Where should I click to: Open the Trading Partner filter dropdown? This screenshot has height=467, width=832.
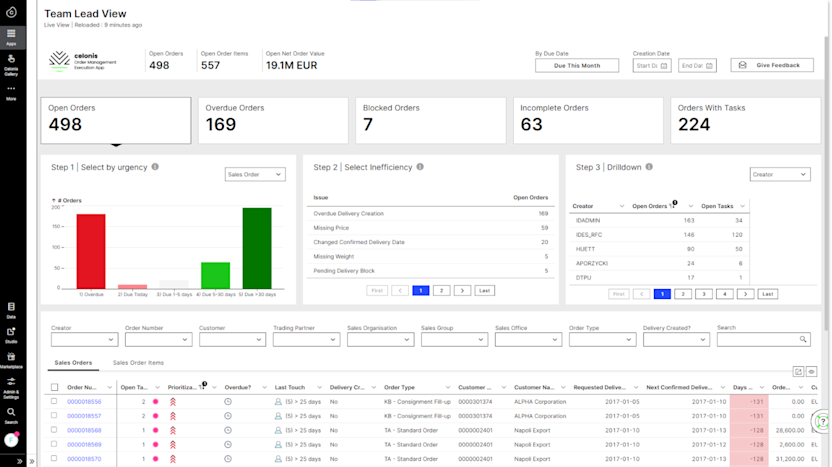point(306,340)
